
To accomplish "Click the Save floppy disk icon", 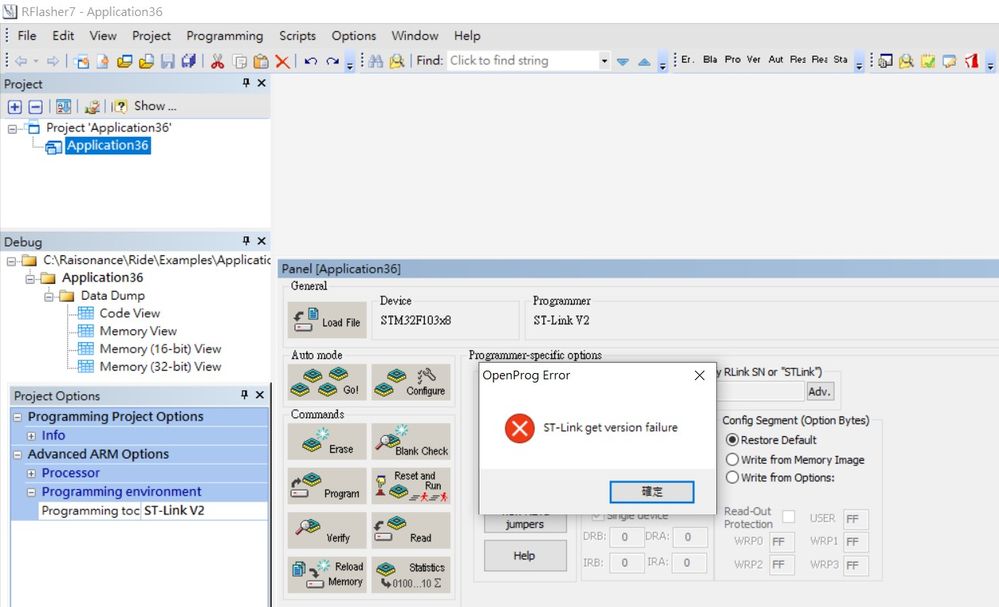I will [x=168, y=61].
